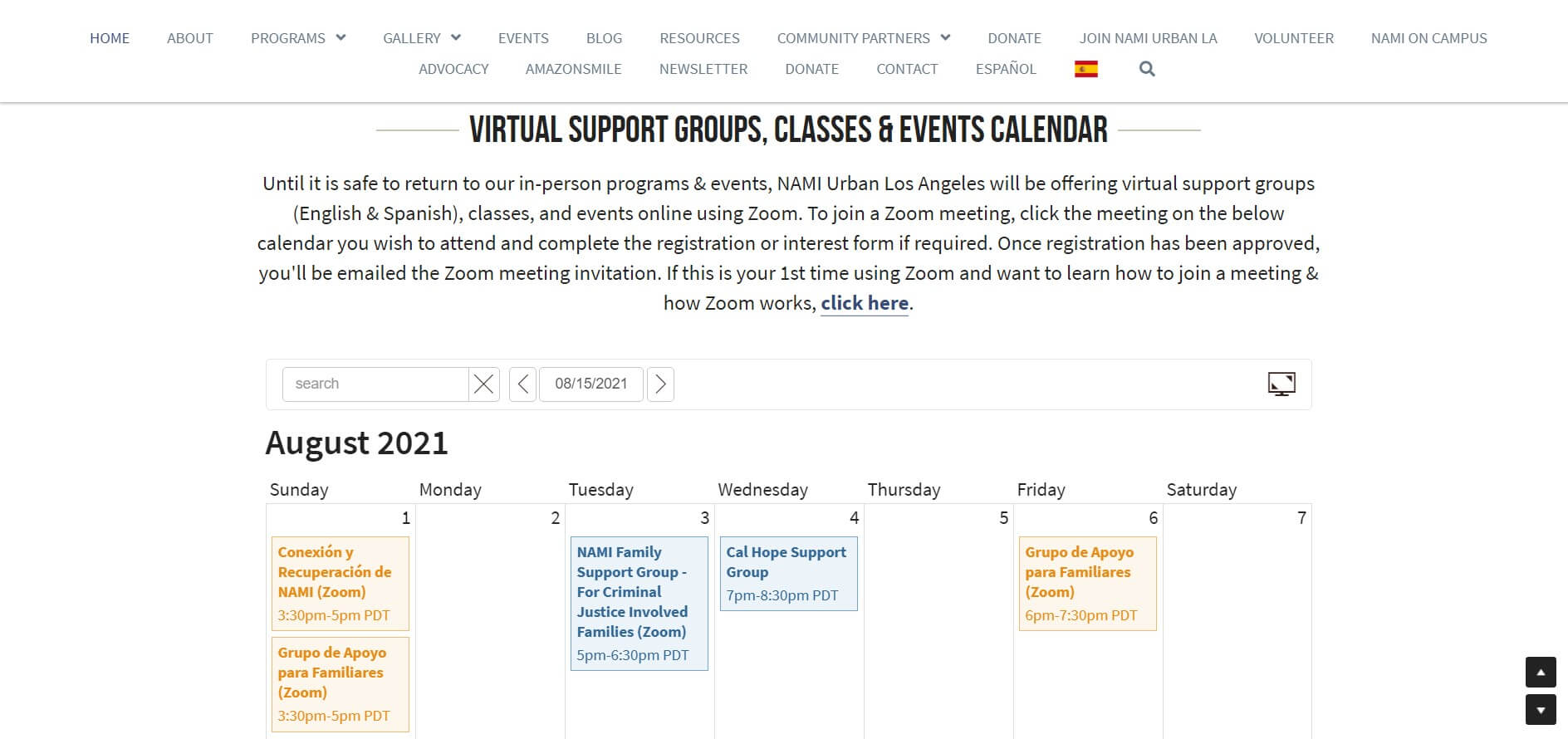This screenshot has width=1568, height=739.
Task: Open the 08/15/2021 date picker field
Action: coord(590,384)
